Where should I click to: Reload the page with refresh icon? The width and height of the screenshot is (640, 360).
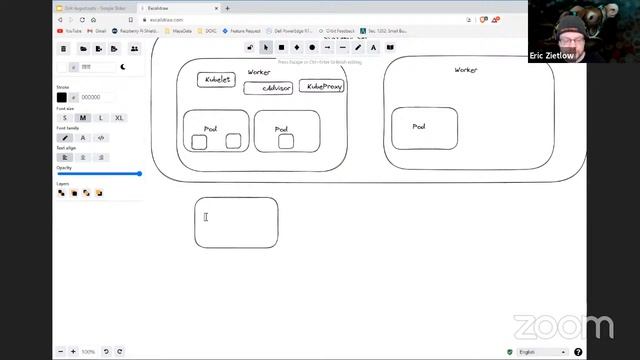coord(82,20)
